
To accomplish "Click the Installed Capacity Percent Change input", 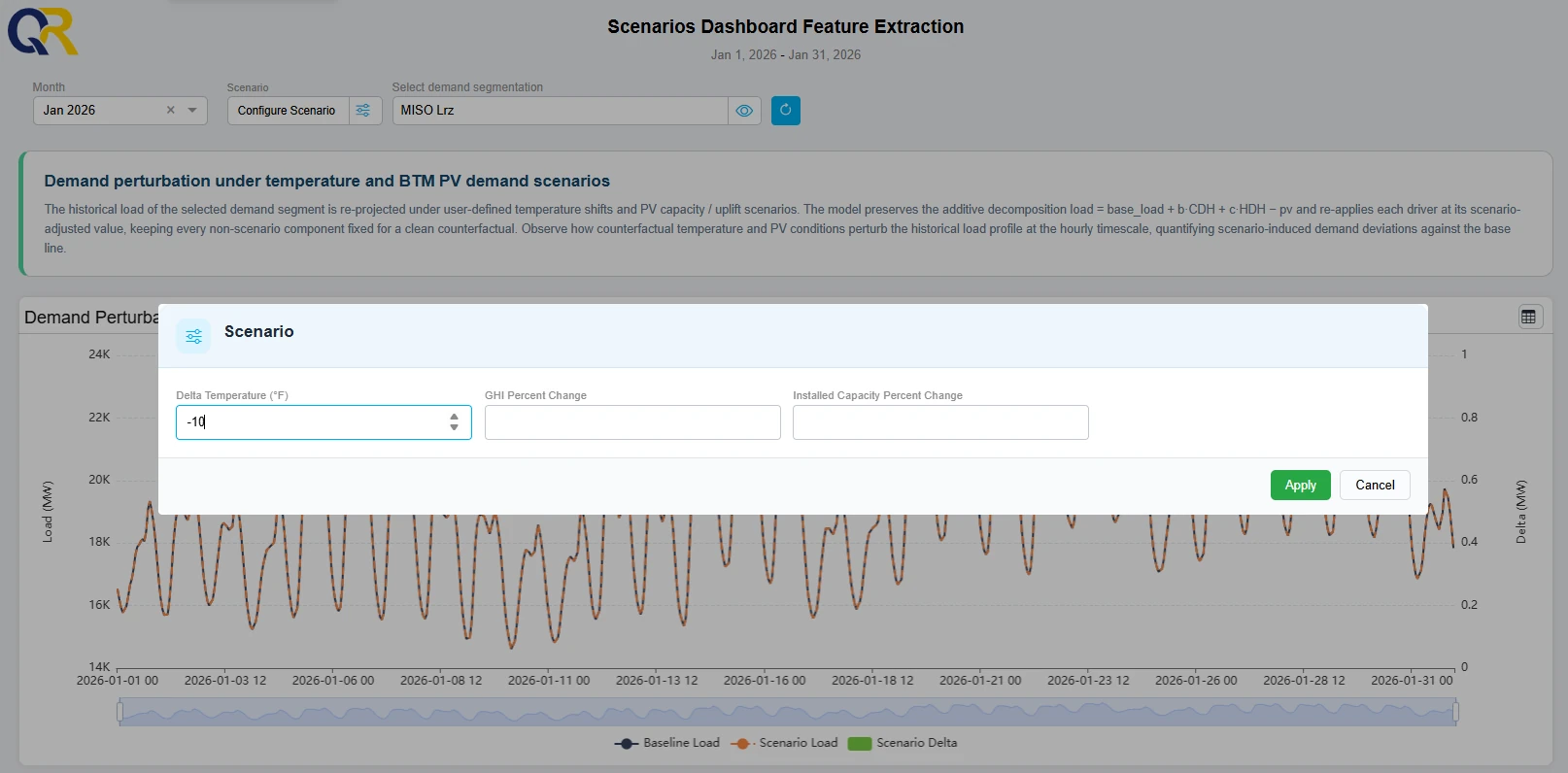I will [x=940, y=422].
